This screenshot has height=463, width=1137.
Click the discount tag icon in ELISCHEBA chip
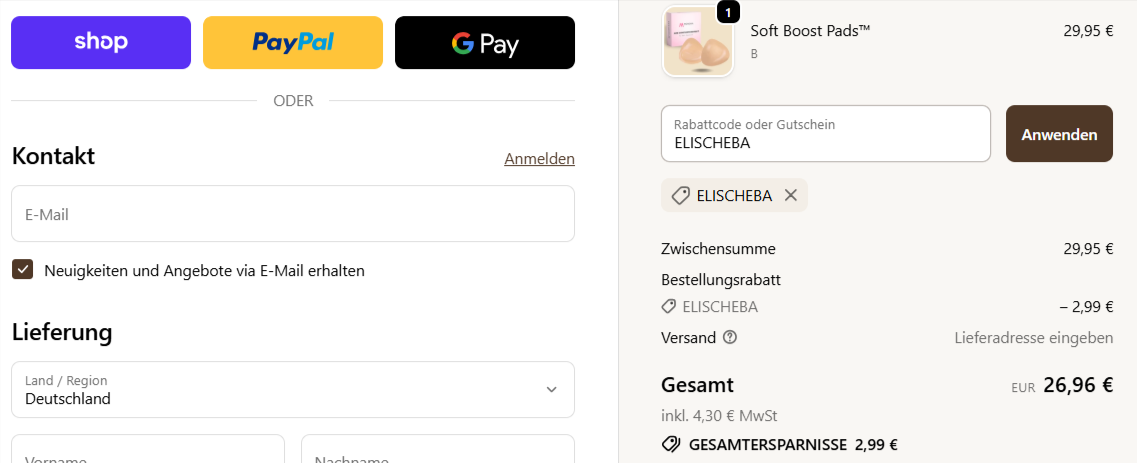[680, 196]
